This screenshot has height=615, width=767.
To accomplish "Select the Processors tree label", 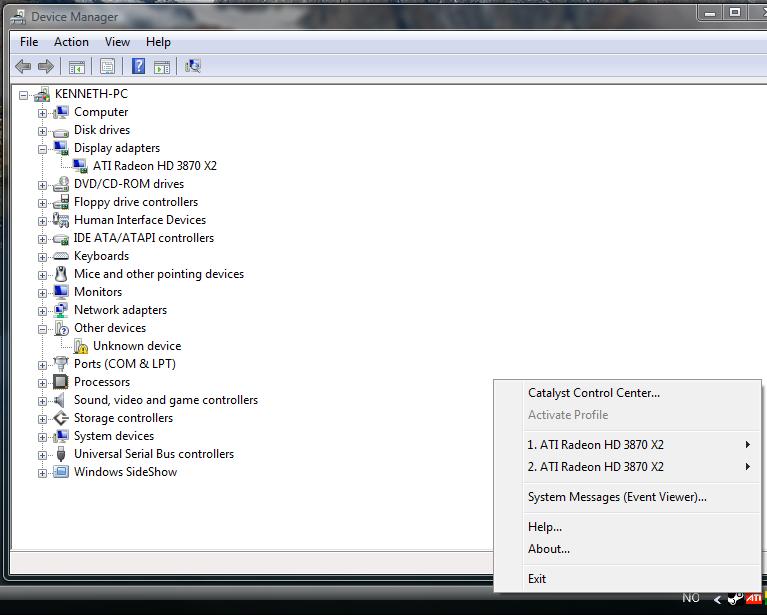I will point(102,382).
